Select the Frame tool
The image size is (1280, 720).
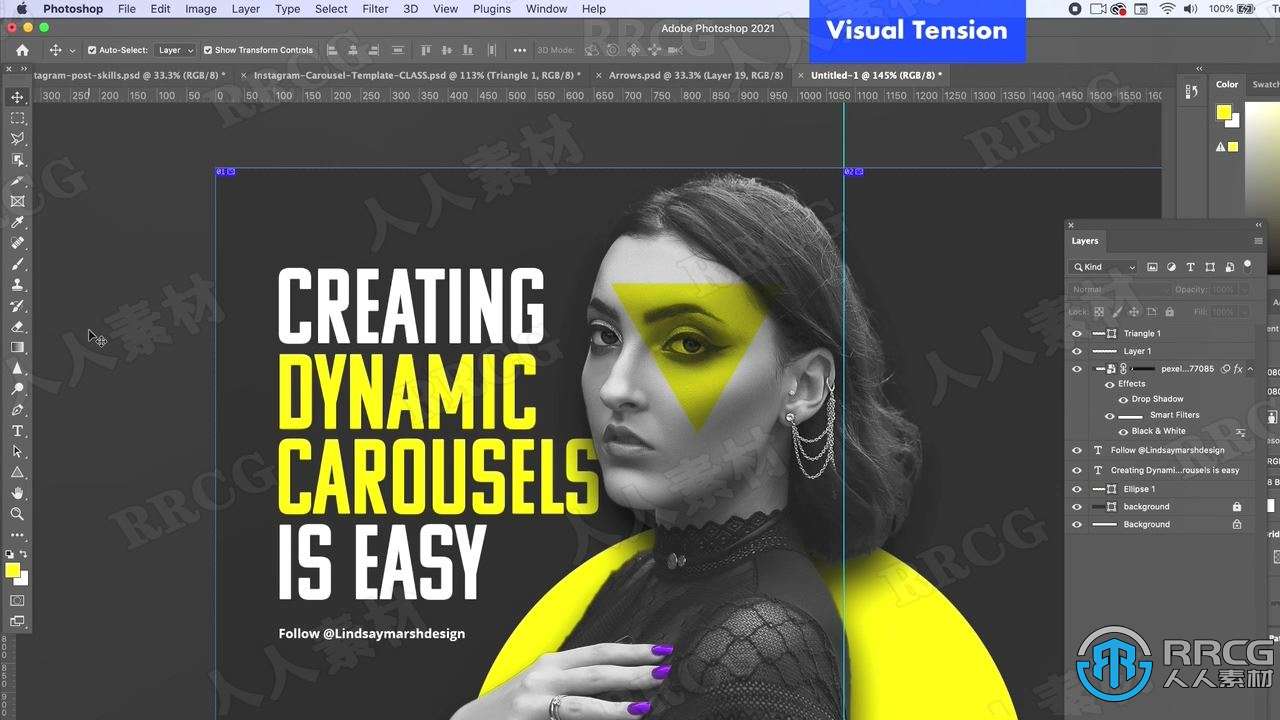[17, 201]
